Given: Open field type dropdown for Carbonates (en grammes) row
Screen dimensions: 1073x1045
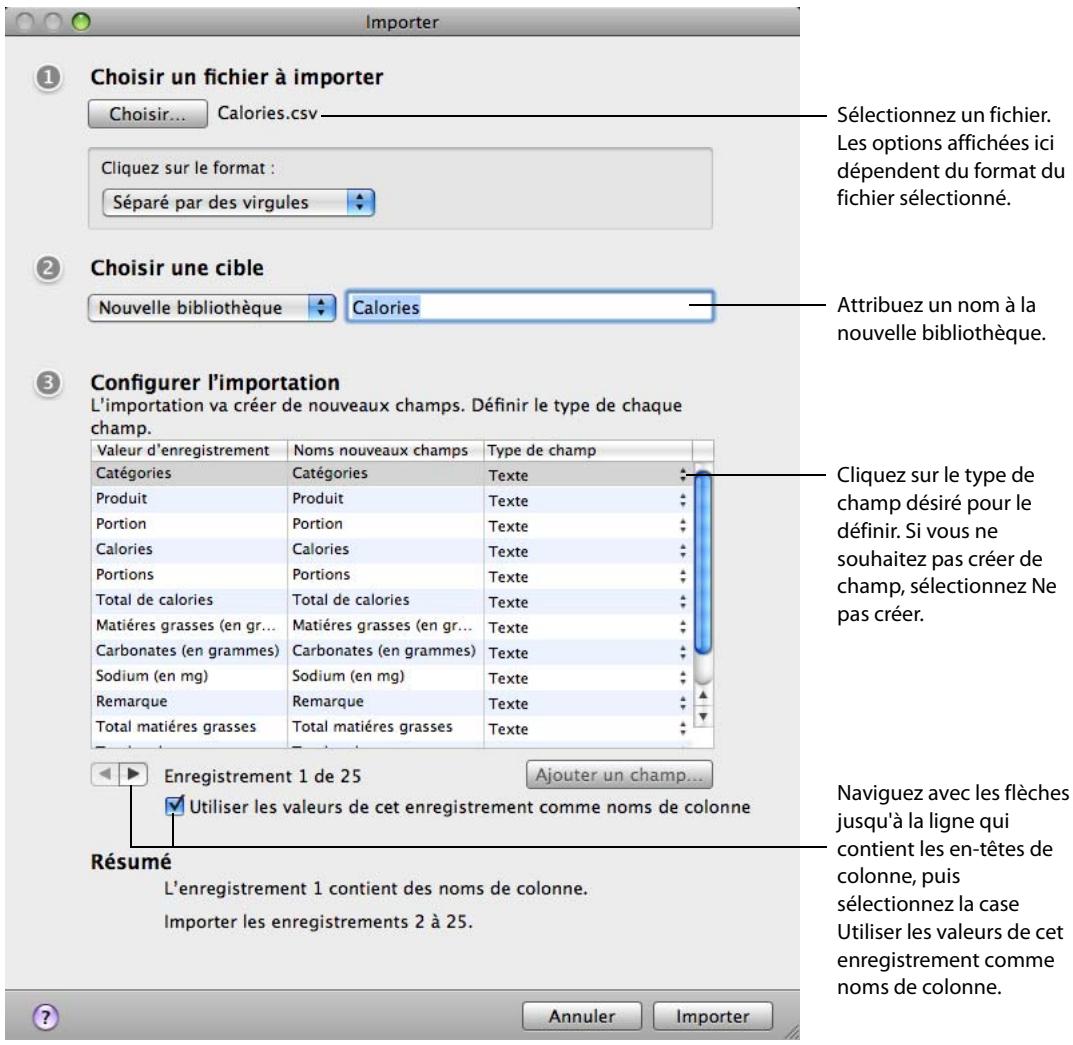Looking at the screenshot, I should click(587, 652).
